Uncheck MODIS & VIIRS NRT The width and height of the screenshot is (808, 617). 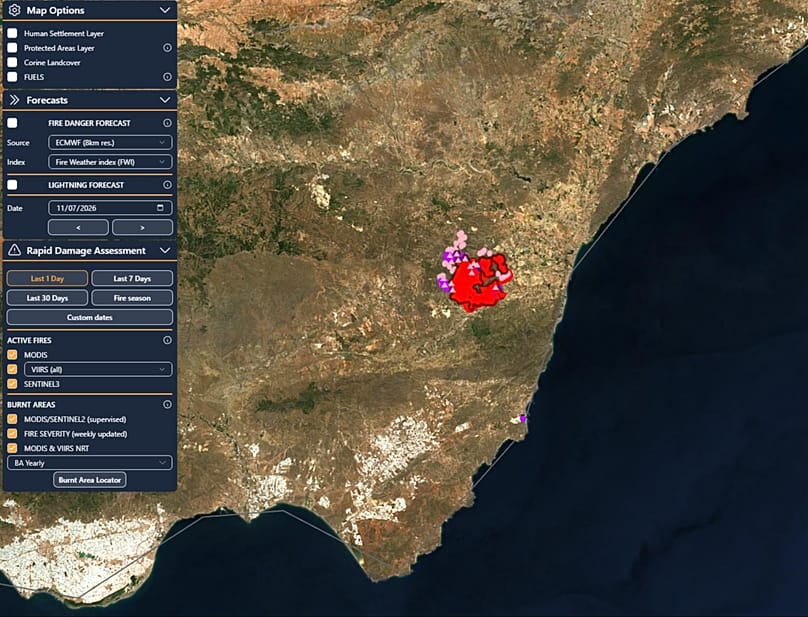point(12,448)
